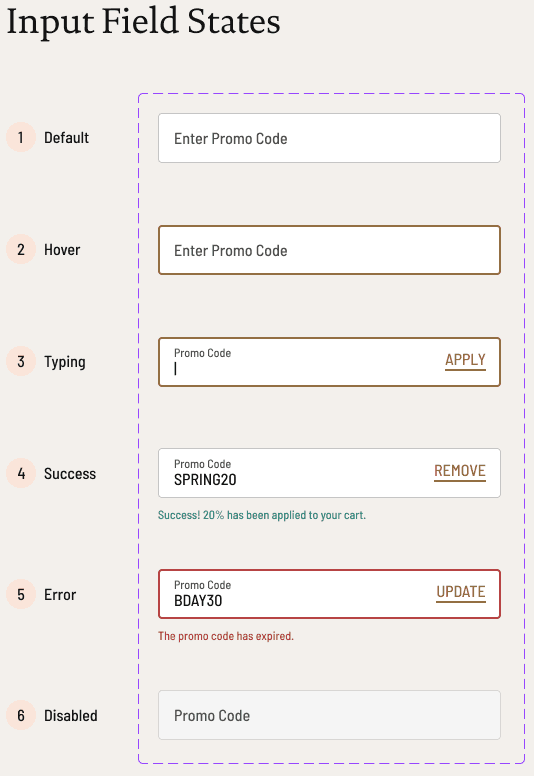Click the number 6 circle badge
The width and height of the screenshot is (534, 776).
pyautogui.click(x=21, y=715)
